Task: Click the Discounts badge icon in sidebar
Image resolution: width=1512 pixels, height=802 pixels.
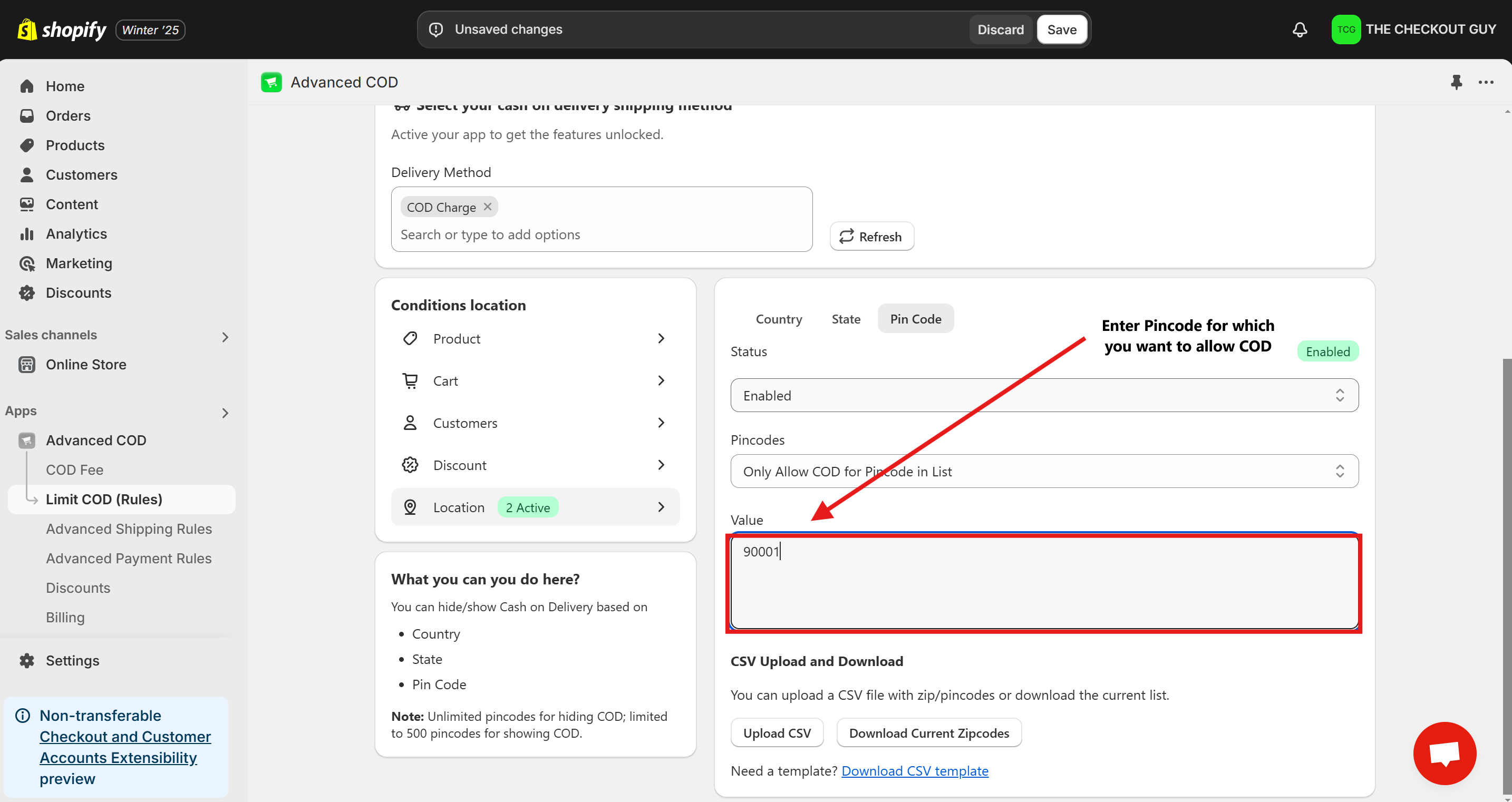Action: click(x=27, y=293)
